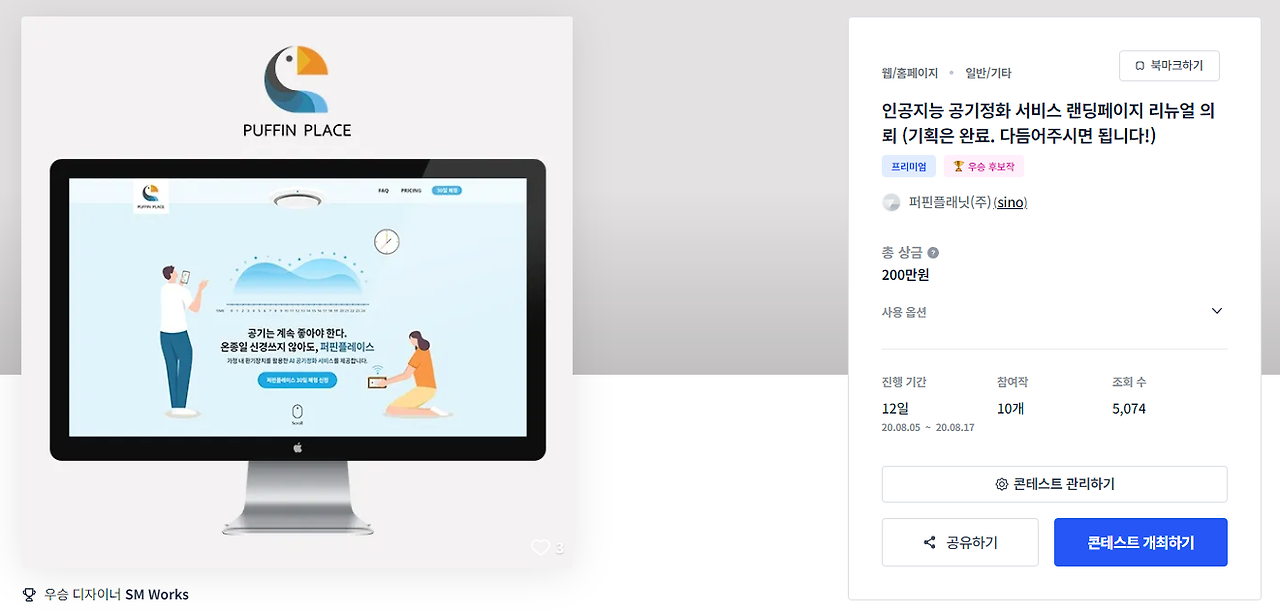Image resolution: width=1280 pixels, height=613 pixels.
Task: Click the trophy icon beside 우승 디자이너
Action: [x=28, y=594]
